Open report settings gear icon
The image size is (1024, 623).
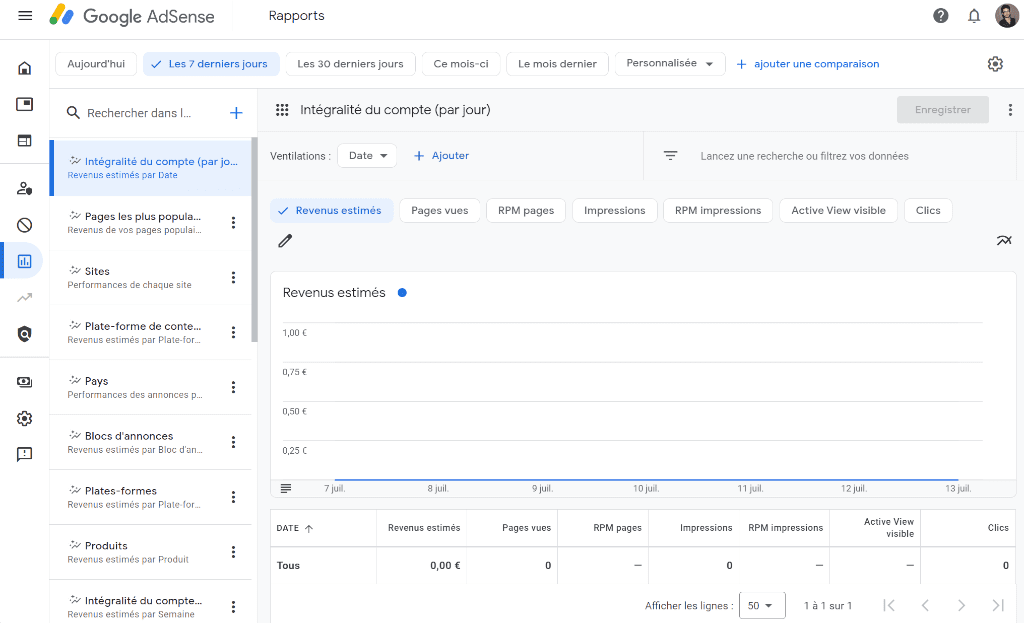point(995,64)
